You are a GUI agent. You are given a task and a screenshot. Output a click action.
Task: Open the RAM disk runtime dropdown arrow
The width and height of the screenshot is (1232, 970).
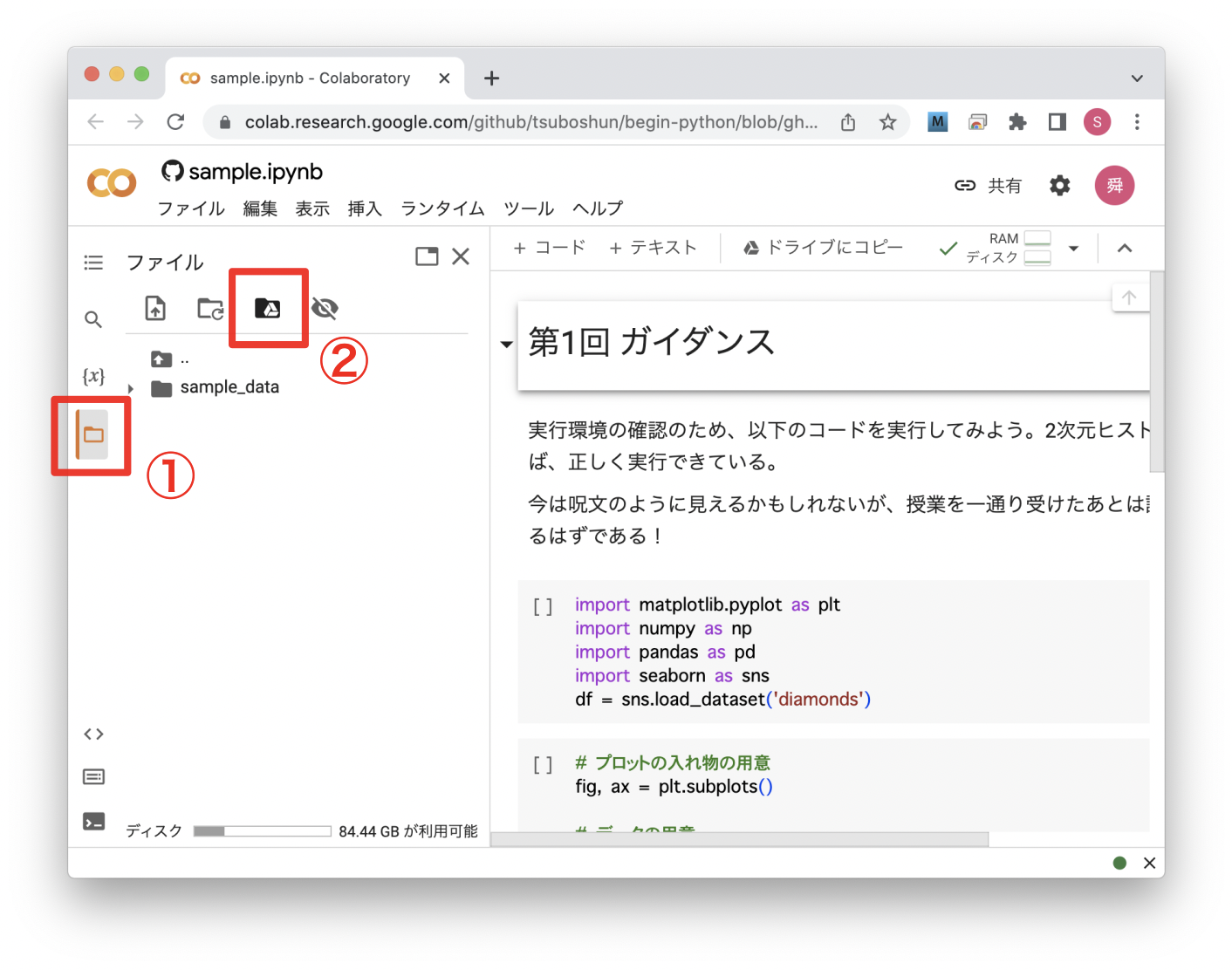1073,249
